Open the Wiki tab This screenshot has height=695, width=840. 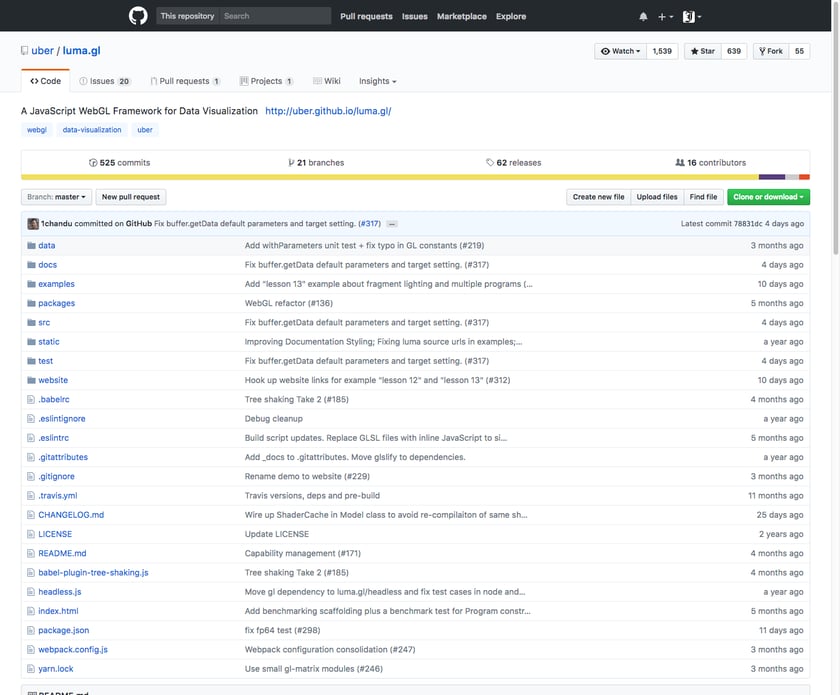pyautogui.click(x=327, y=81)
